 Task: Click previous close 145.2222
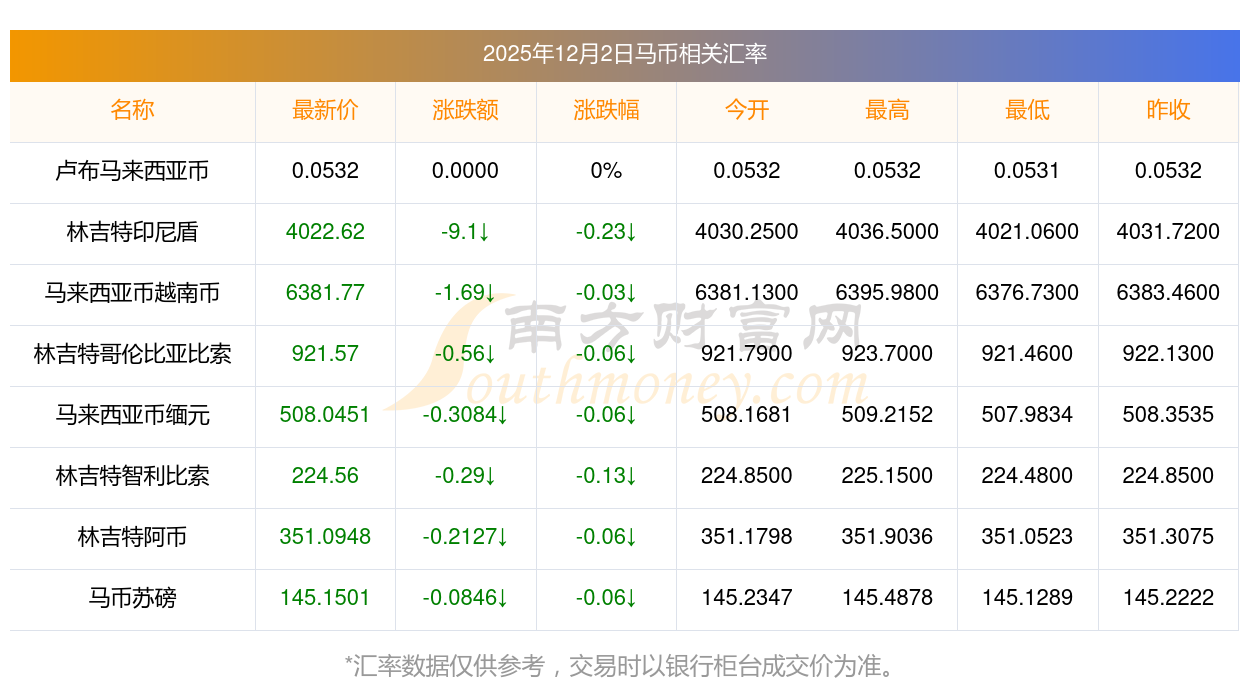(x=1168, y=598)
